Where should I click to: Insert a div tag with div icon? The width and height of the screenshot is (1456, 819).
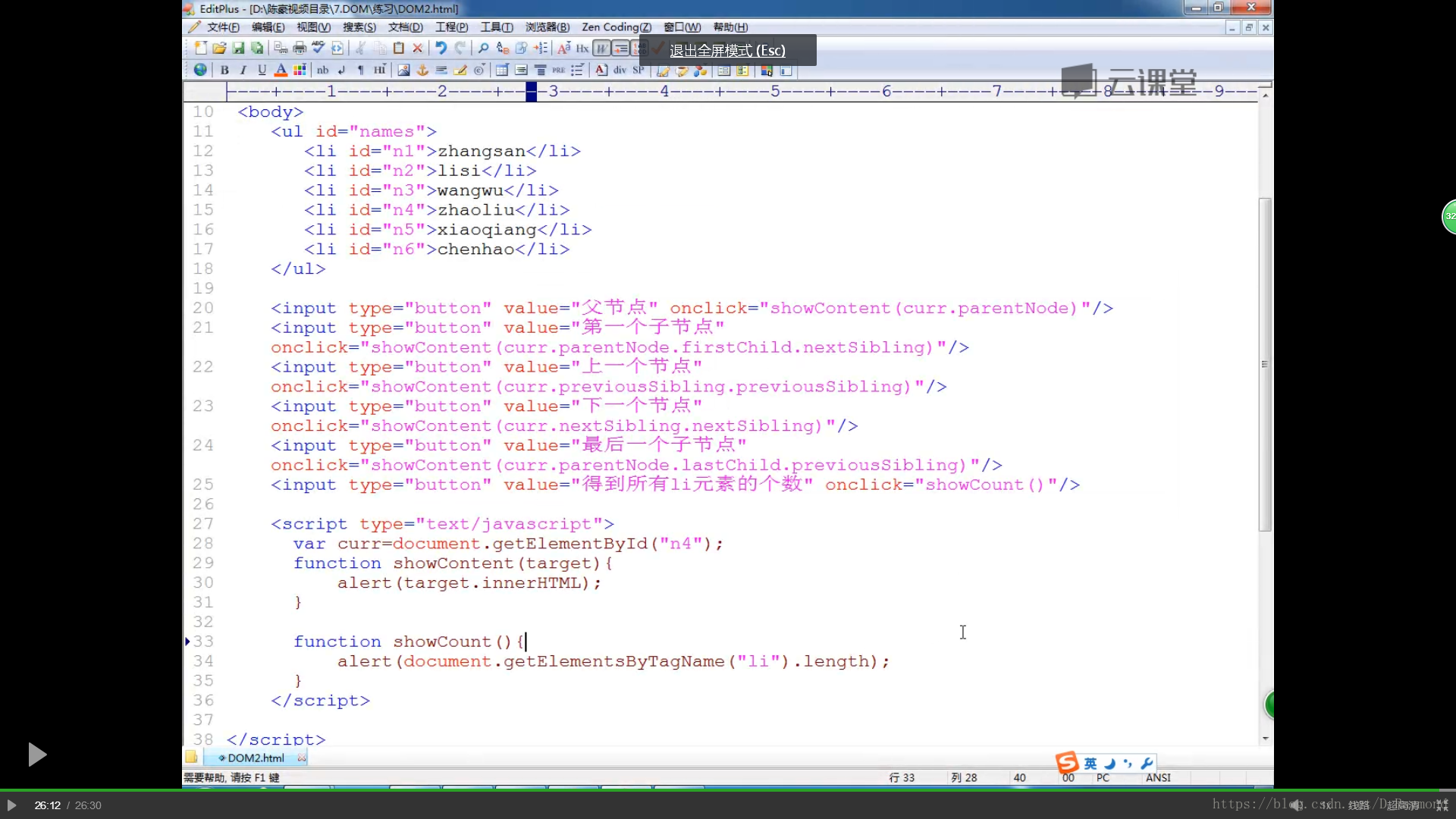click(620, 70)
